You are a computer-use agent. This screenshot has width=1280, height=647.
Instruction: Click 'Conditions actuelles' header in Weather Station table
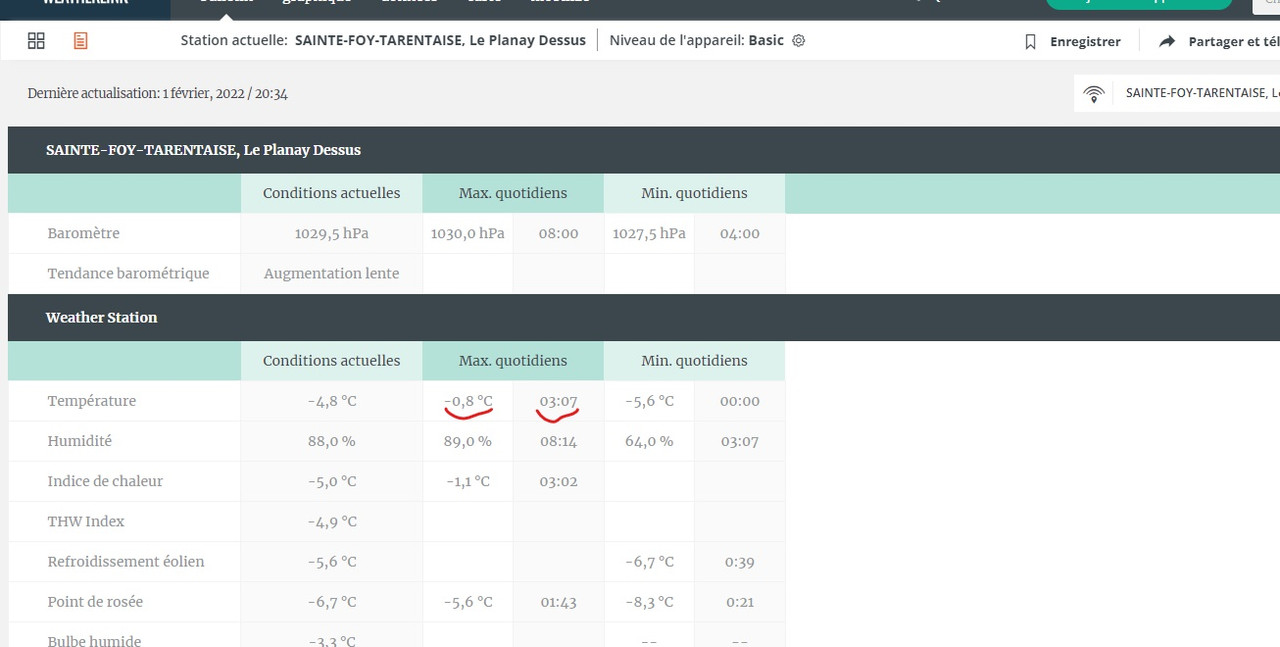click(x=332, y=361)
